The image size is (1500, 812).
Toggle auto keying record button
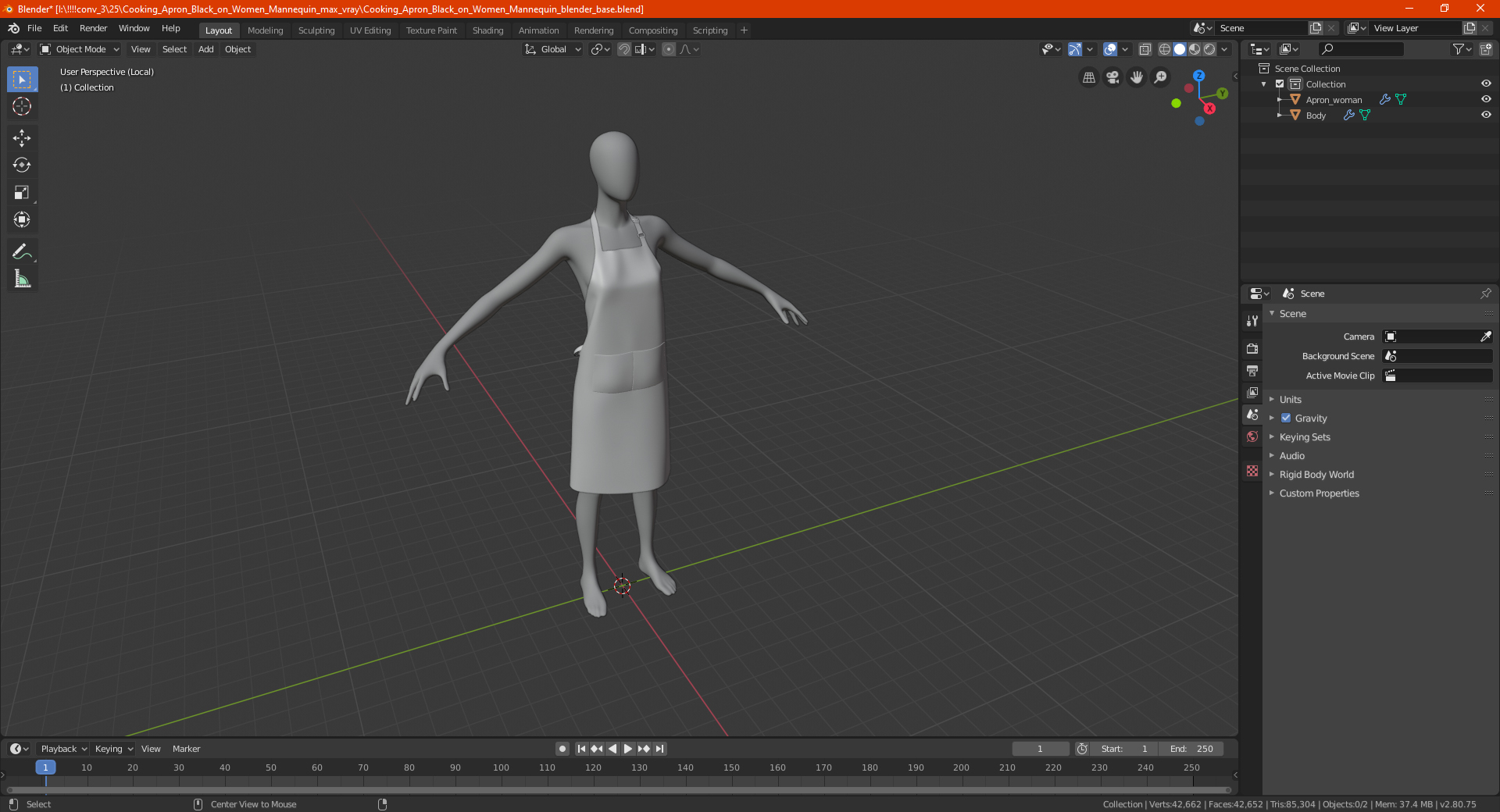(x=562, y=749)
